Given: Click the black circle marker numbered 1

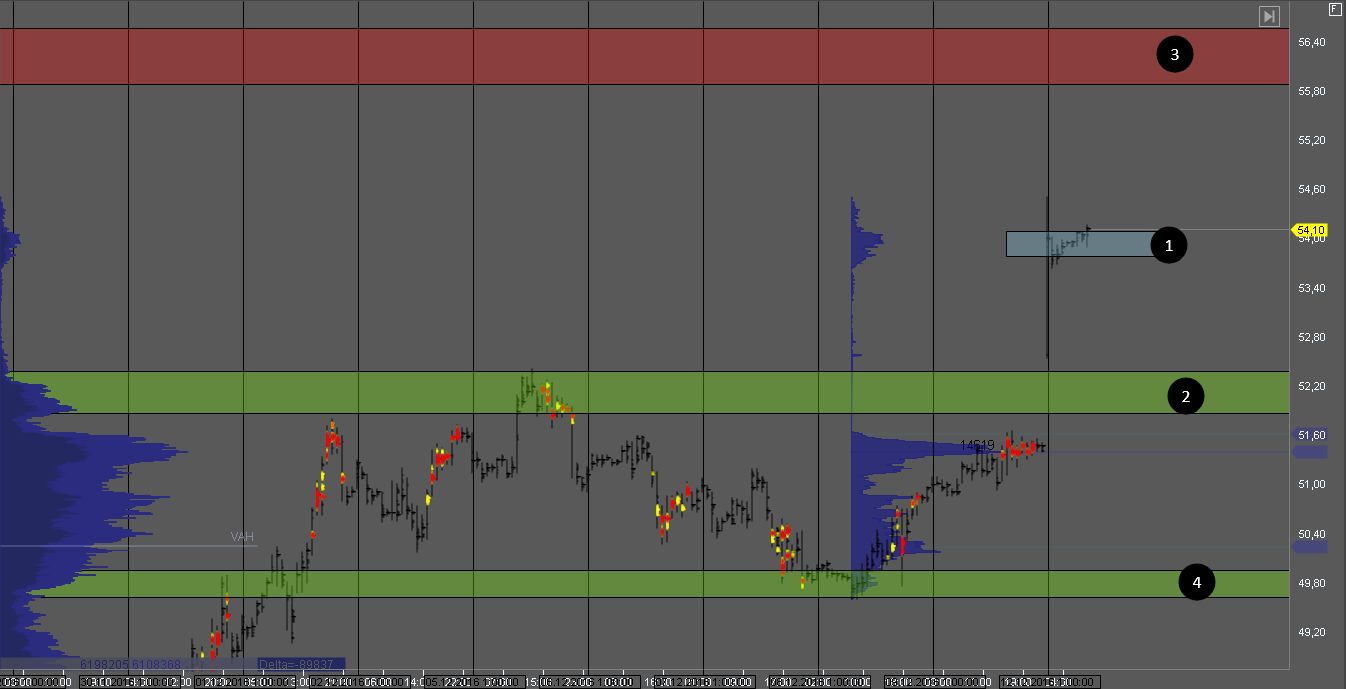Looking at the screenshot, I should (1168, 244).
